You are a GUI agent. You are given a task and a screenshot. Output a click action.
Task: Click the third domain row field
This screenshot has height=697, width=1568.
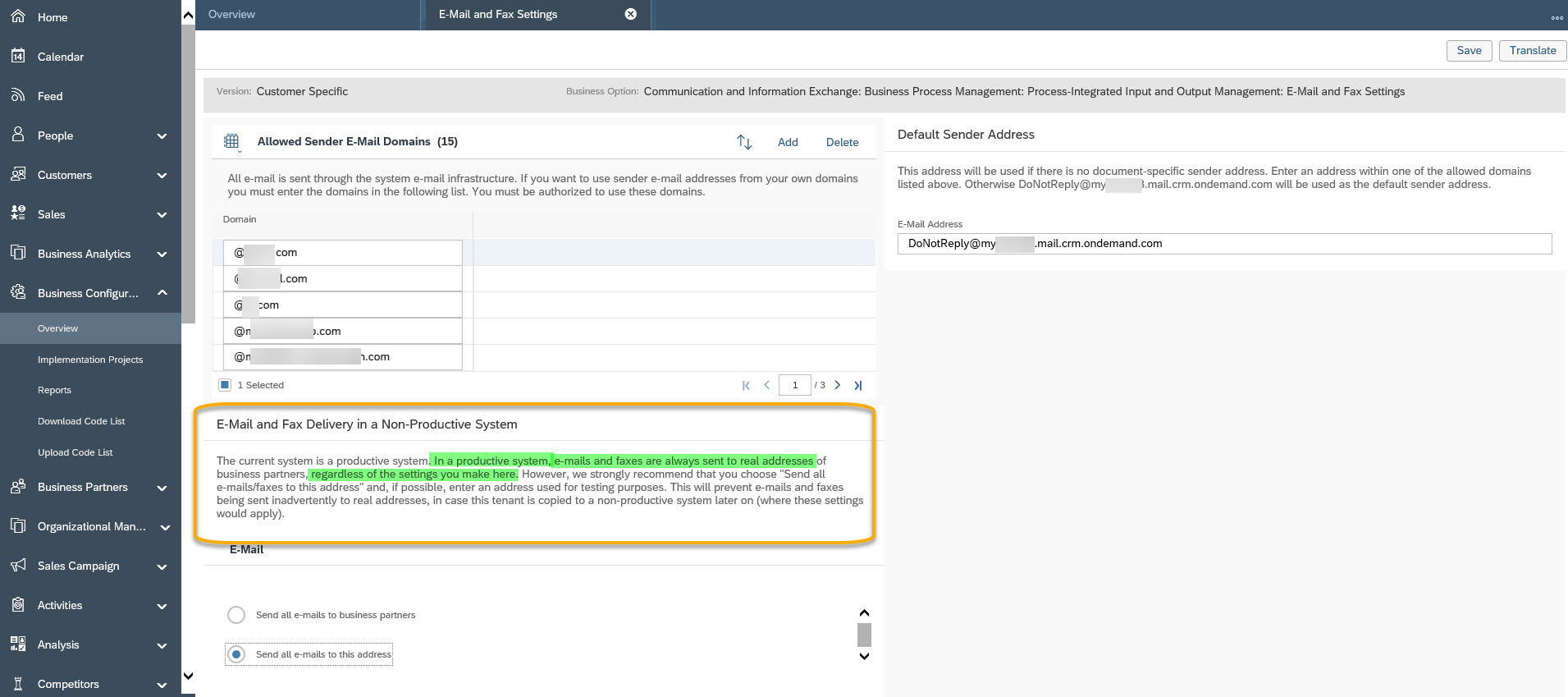pyautogui.click(x=342, y=305)
